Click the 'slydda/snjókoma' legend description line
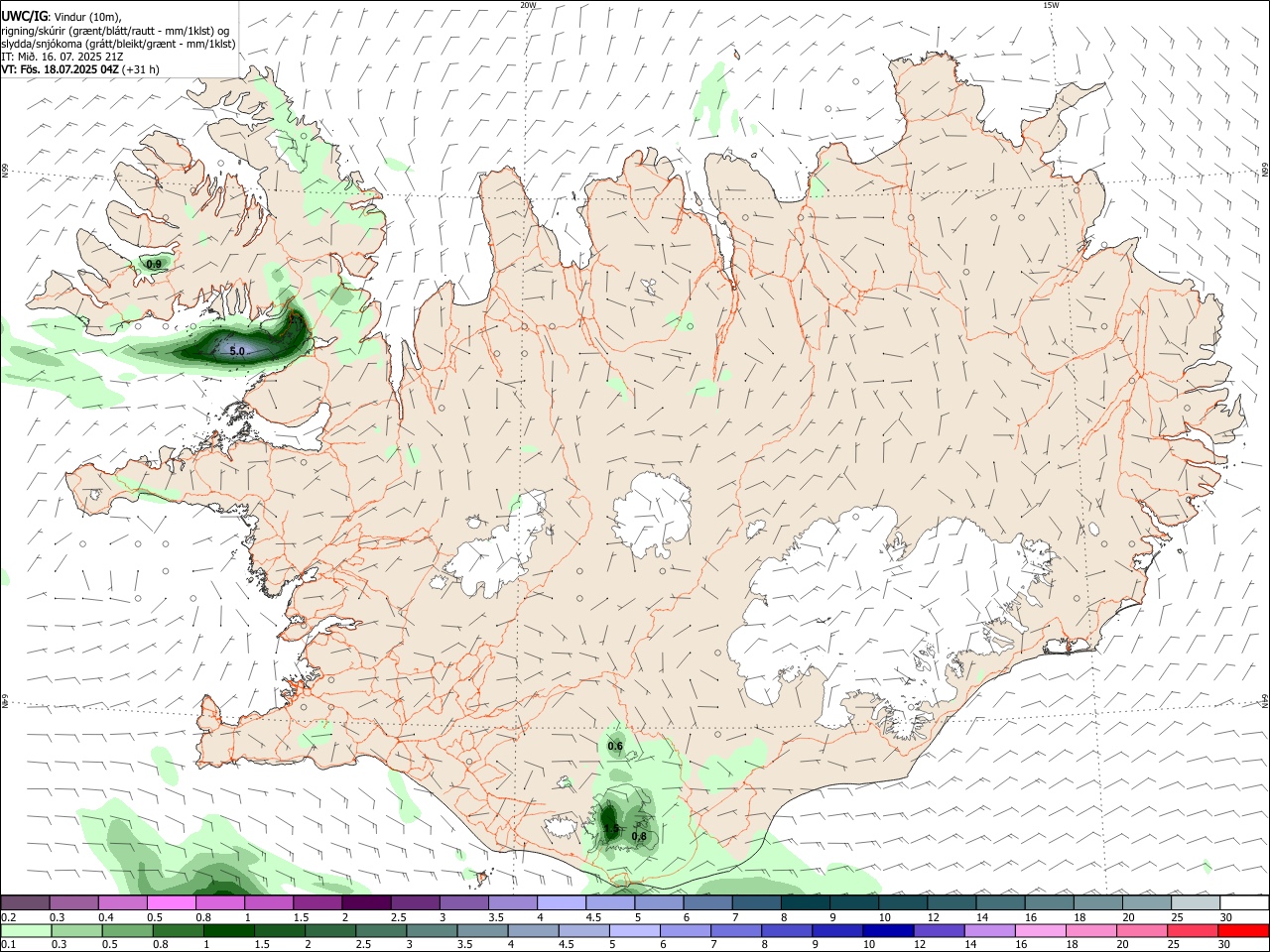The image size is (1270, 952). tap(118, 44)
